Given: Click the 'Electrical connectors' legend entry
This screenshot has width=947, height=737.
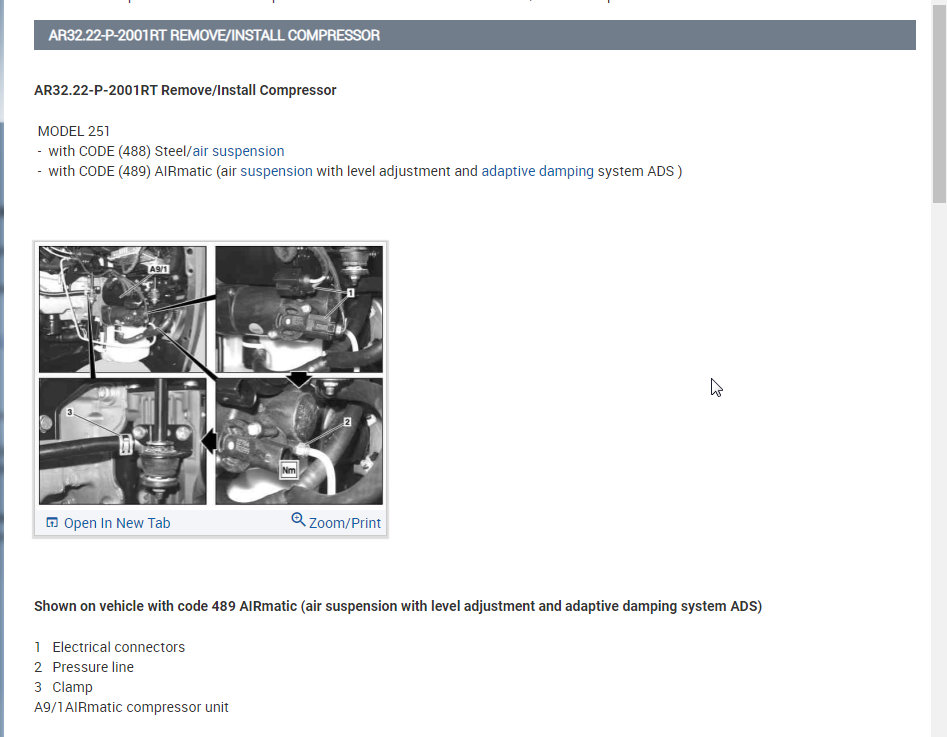Looking at the screenshot, I should click(118, 647).
